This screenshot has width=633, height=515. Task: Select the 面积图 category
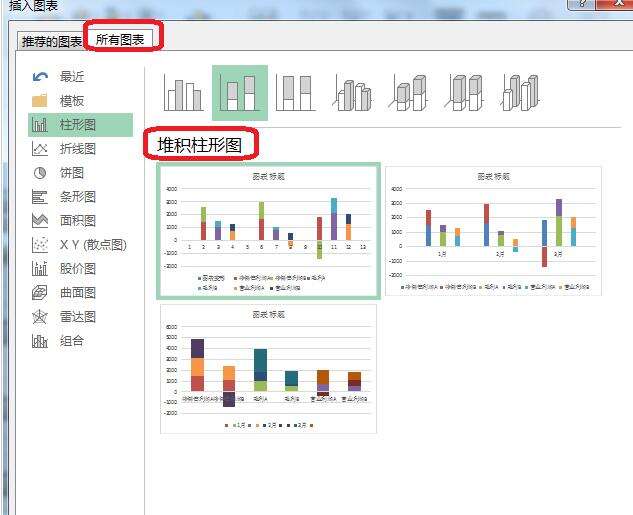point(81,221)
